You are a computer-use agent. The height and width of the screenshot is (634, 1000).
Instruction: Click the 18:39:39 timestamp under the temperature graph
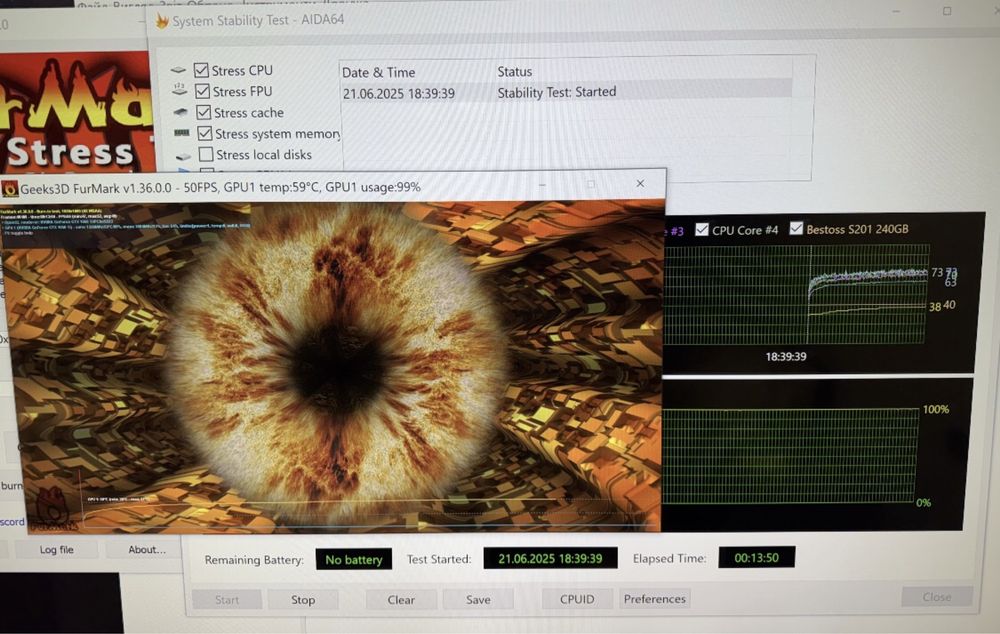[x=786, y=356]
